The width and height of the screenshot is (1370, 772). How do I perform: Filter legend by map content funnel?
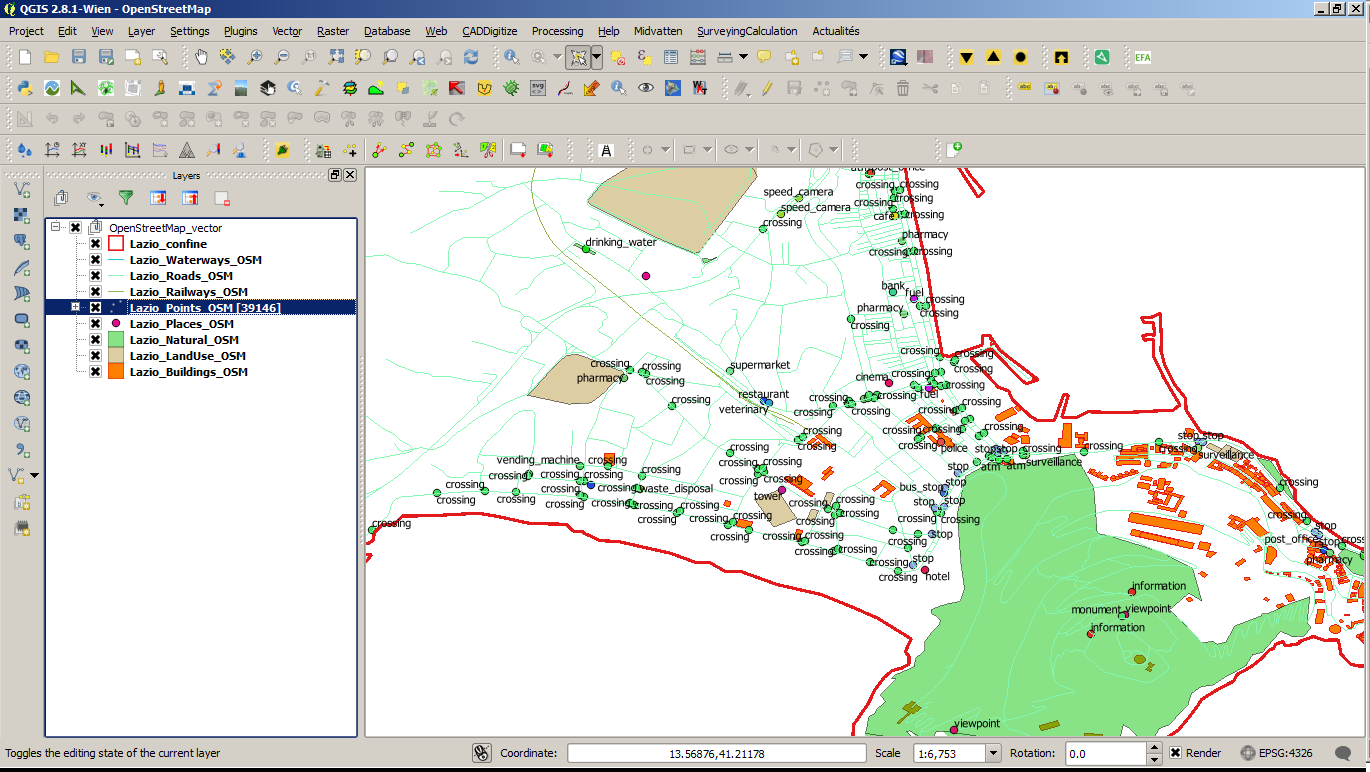pyautogui.click(x=126, y=198)
